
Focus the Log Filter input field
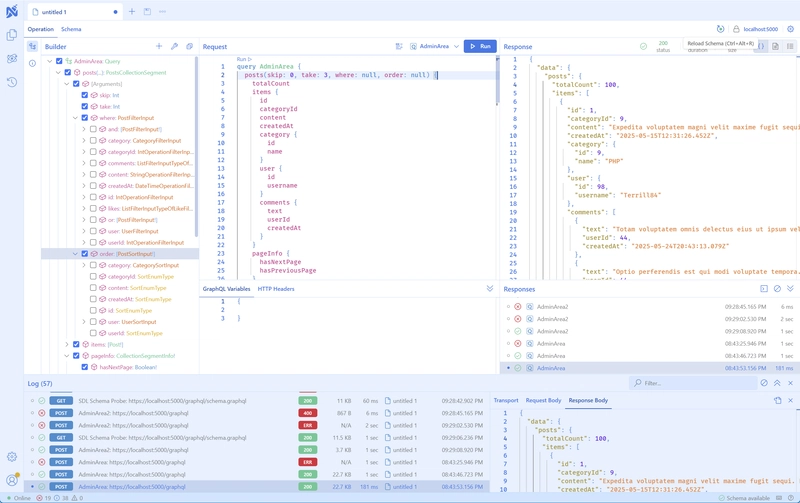(x=693, y=383)
